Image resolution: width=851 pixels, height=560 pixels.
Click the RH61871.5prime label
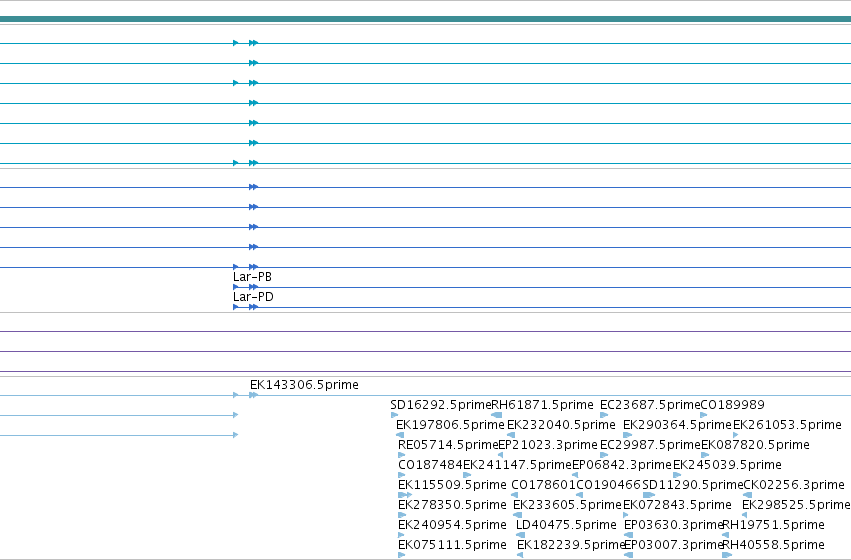(542, 405)
